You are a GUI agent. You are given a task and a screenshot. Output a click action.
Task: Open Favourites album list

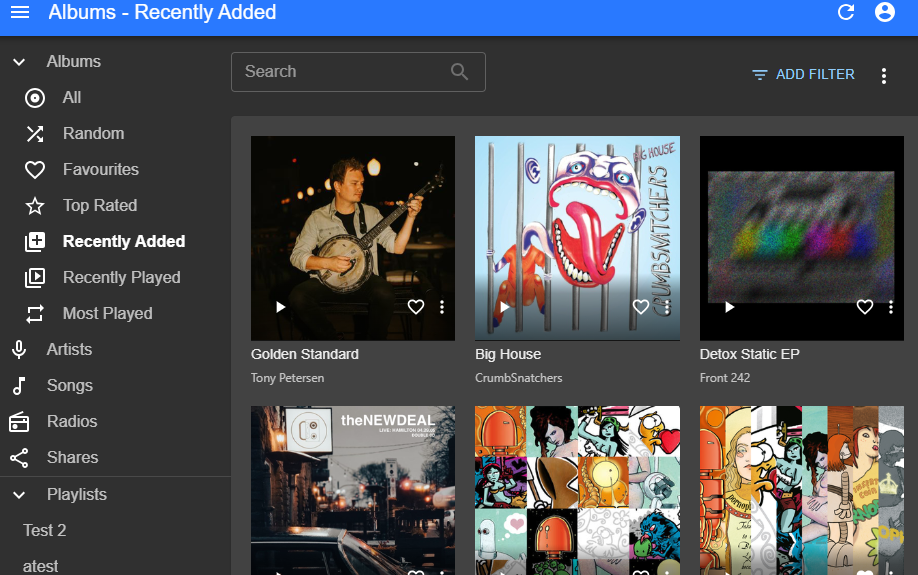[100, 170]
